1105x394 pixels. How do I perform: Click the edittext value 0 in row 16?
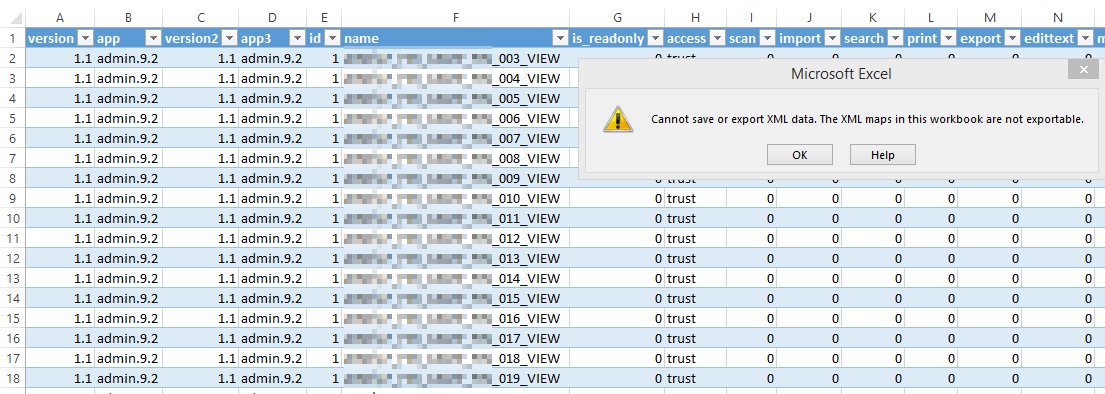coord(1058,338)
